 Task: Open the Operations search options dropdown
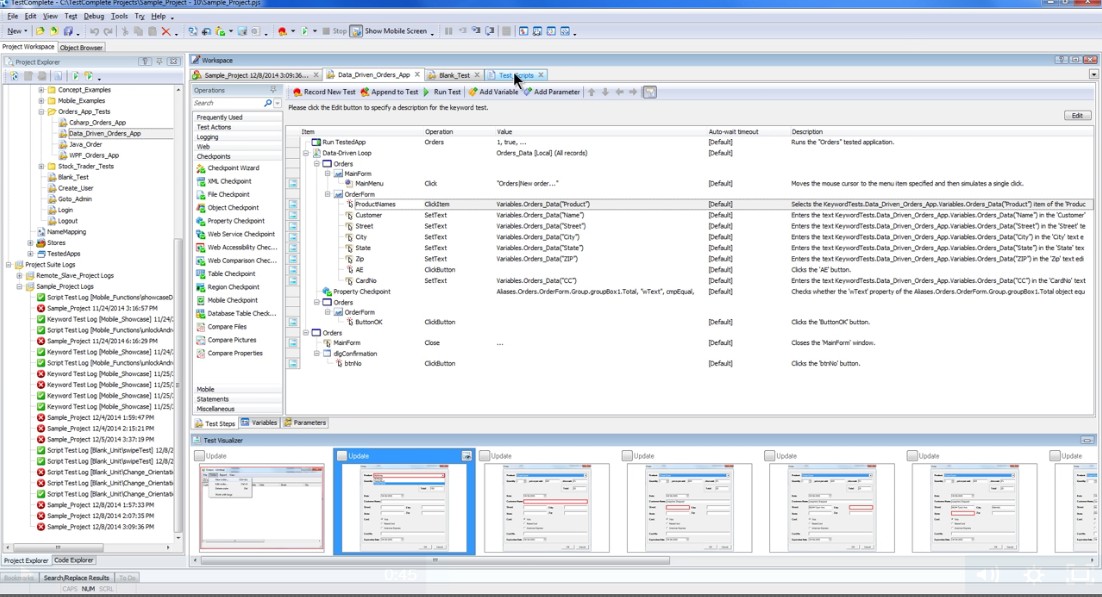click(x=278, y=103)
